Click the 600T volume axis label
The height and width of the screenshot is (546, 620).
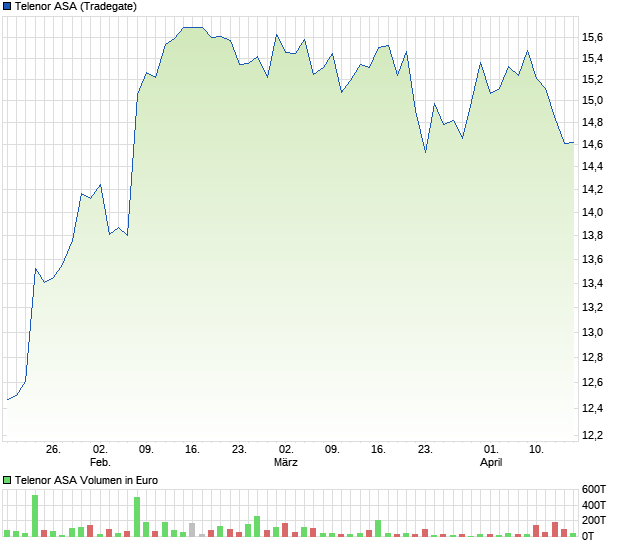[594, 489]
